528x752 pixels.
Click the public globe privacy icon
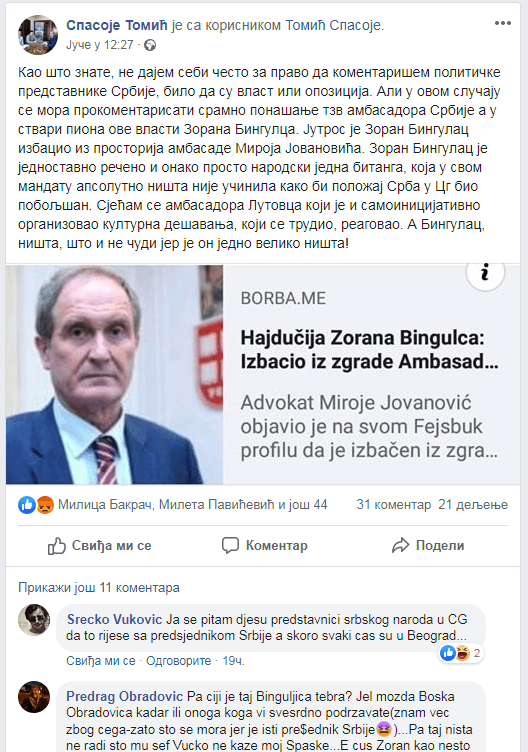(150, 45)
